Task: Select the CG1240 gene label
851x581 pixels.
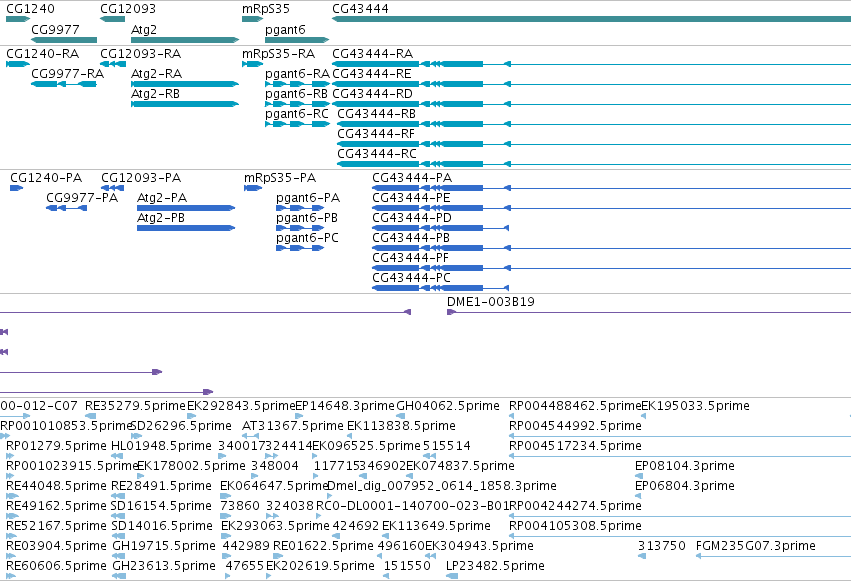Action: 30,9
